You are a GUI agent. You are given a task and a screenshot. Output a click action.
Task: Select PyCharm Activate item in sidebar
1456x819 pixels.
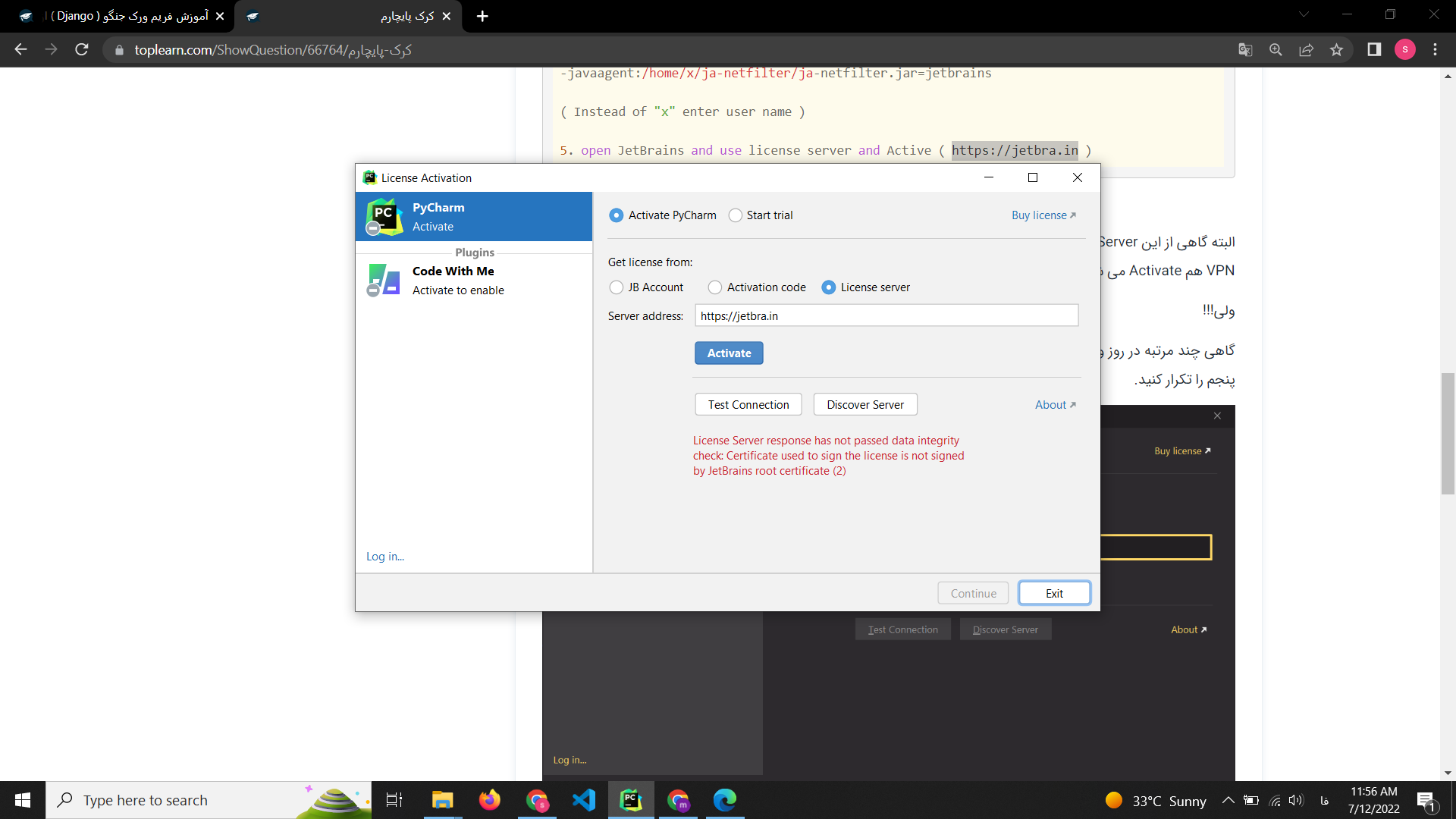[x=474, y=217]
